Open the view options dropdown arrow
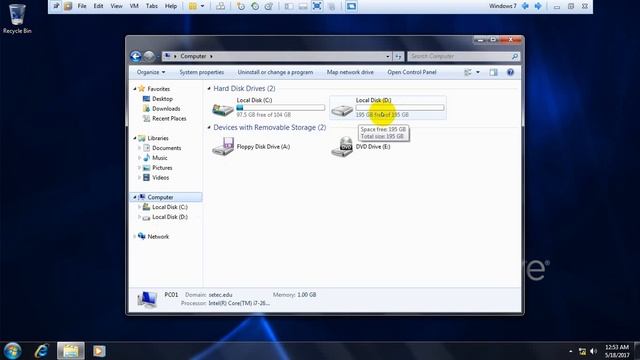This screenshot has height=360, width=640. click(x=478, y=72)
